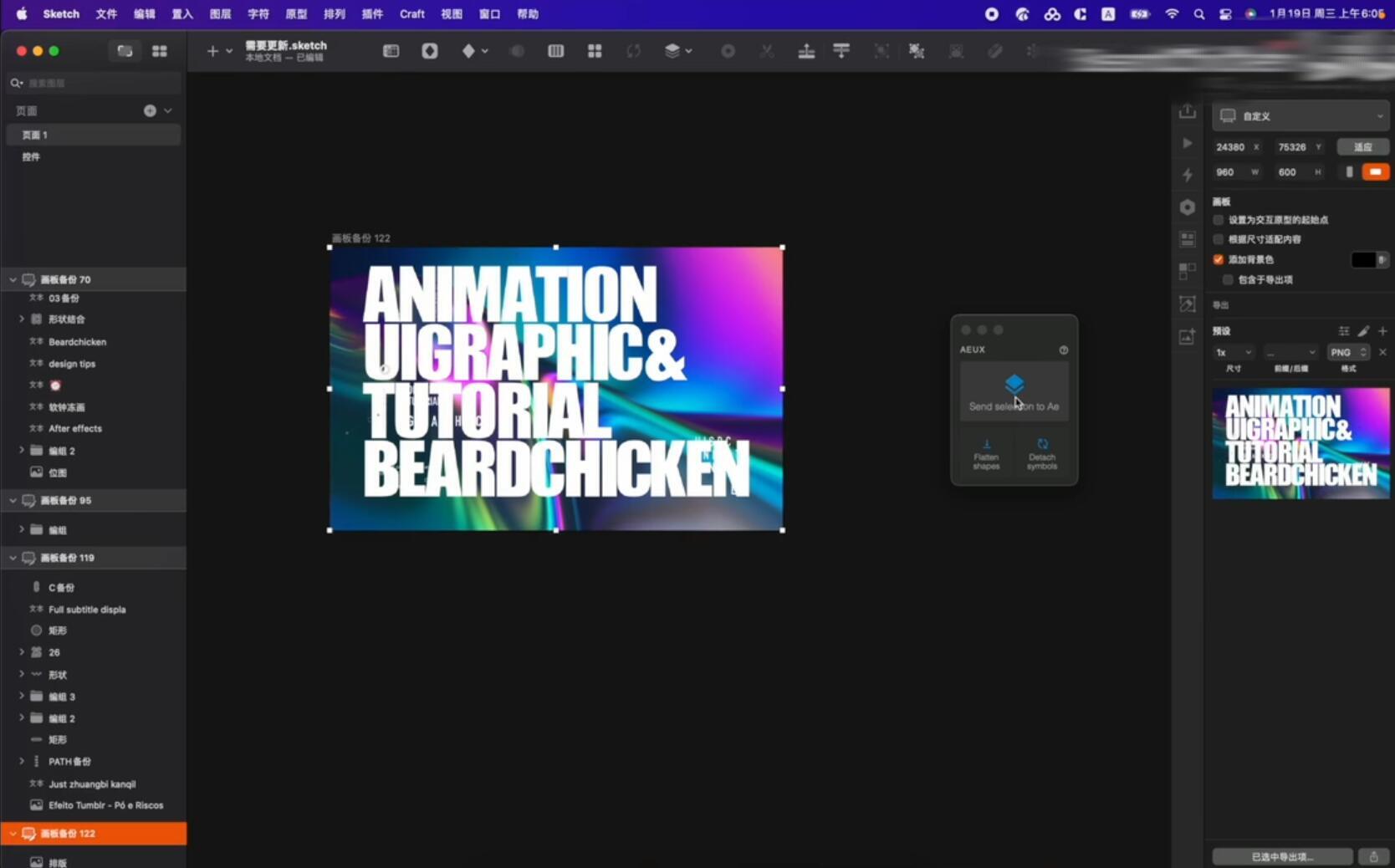Image resolution: width=1395 pixels, height=868 pixels.
Task: Click Flatten shapes in AEUX panel
Action: click(986, 454)
